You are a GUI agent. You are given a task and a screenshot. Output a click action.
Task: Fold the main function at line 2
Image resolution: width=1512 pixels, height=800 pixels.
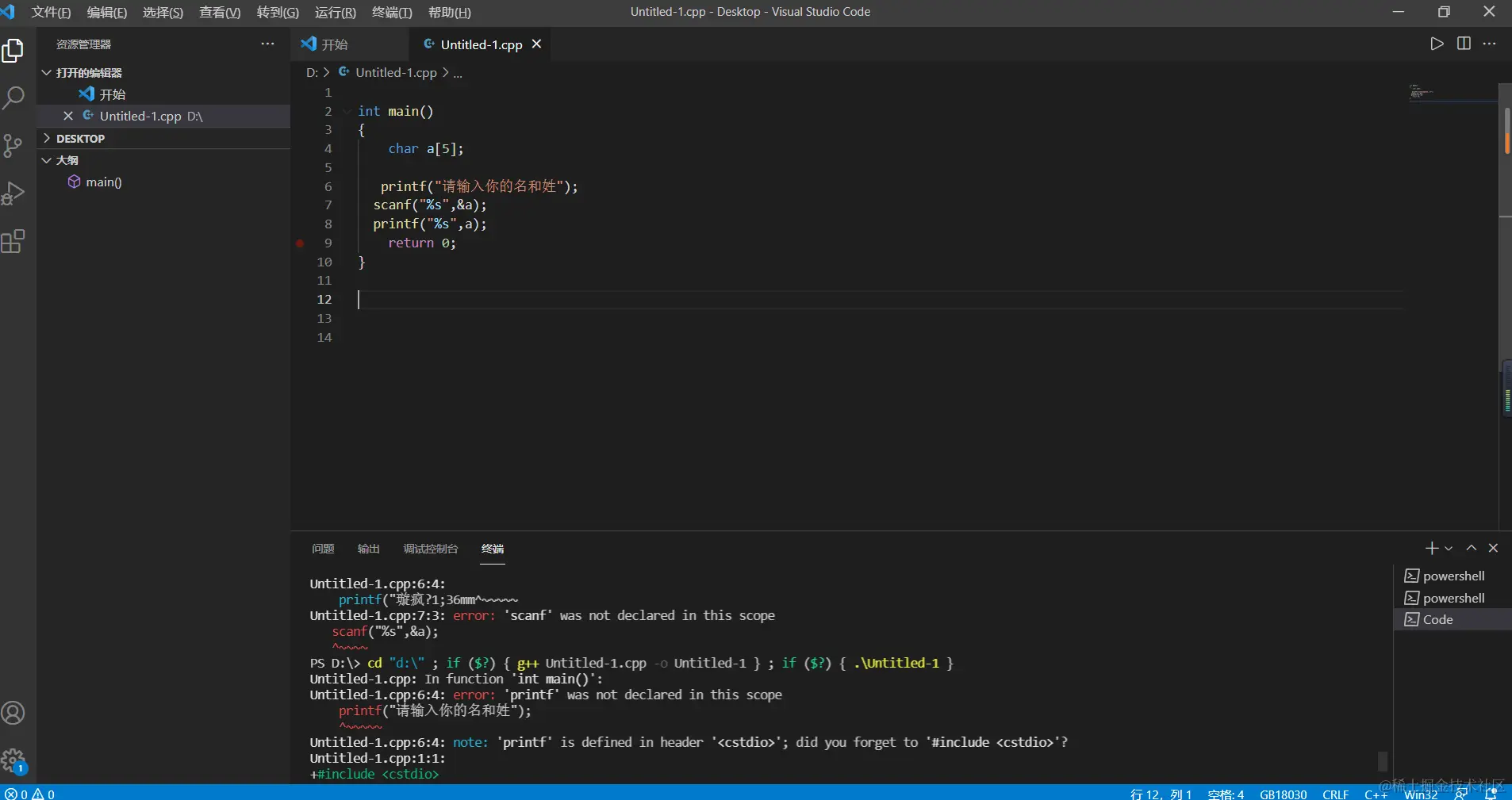[347, 112]
